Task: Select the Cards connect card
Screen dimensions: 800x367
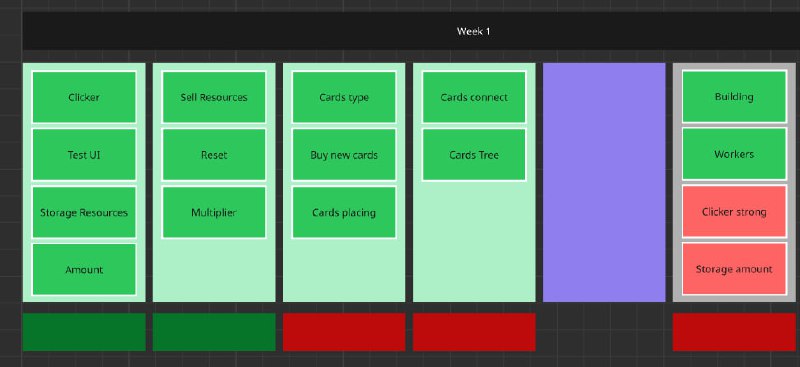Action: click(x=474, y=97)
